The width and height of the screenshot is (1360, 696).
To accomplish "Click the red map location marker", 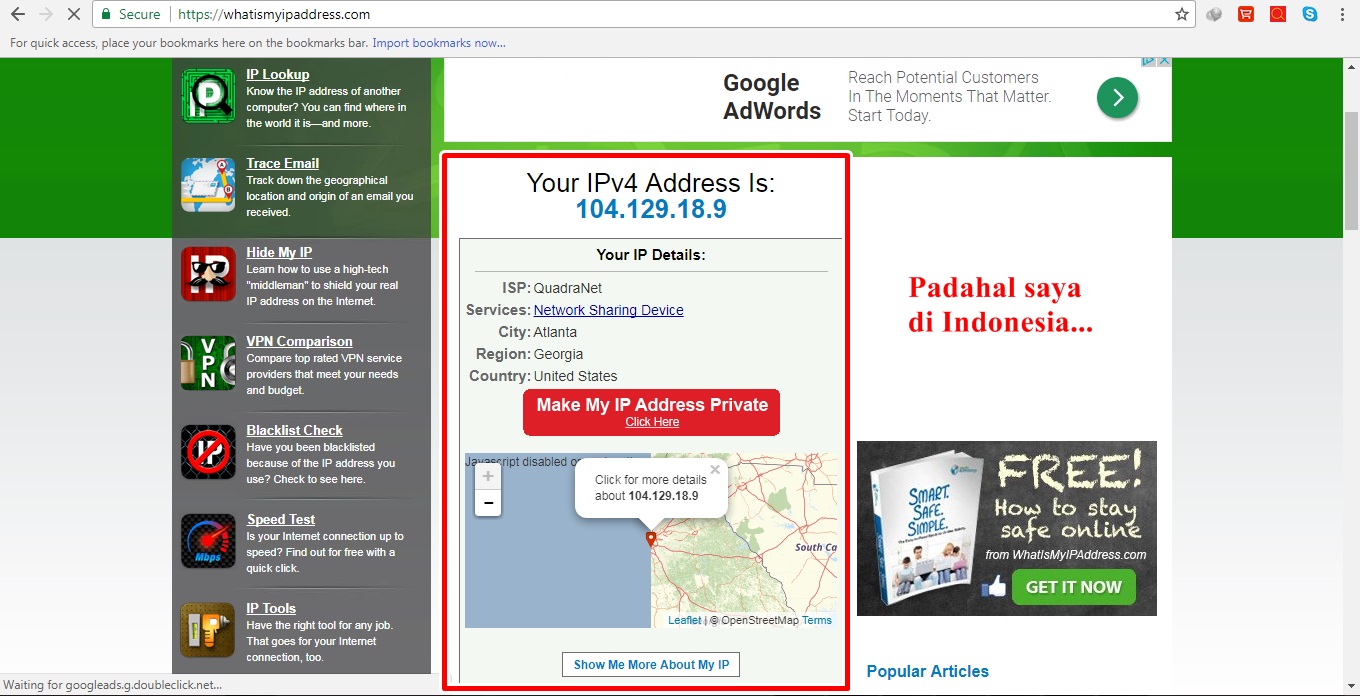I will [x=651, y=540].
